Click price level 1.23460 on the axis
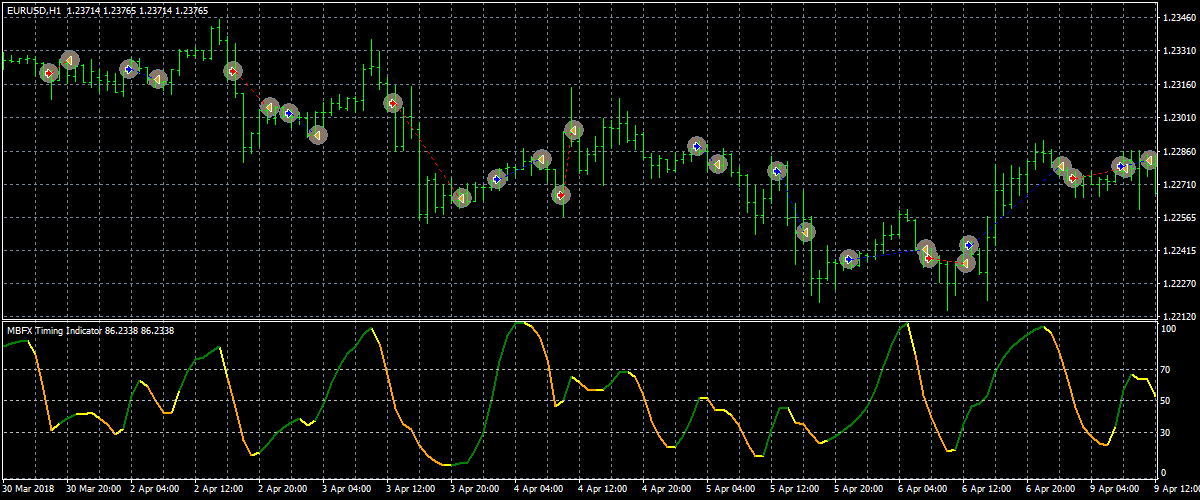This screenshot has width=1200, height=500. pyautogui.click(x=1180, y=17)
